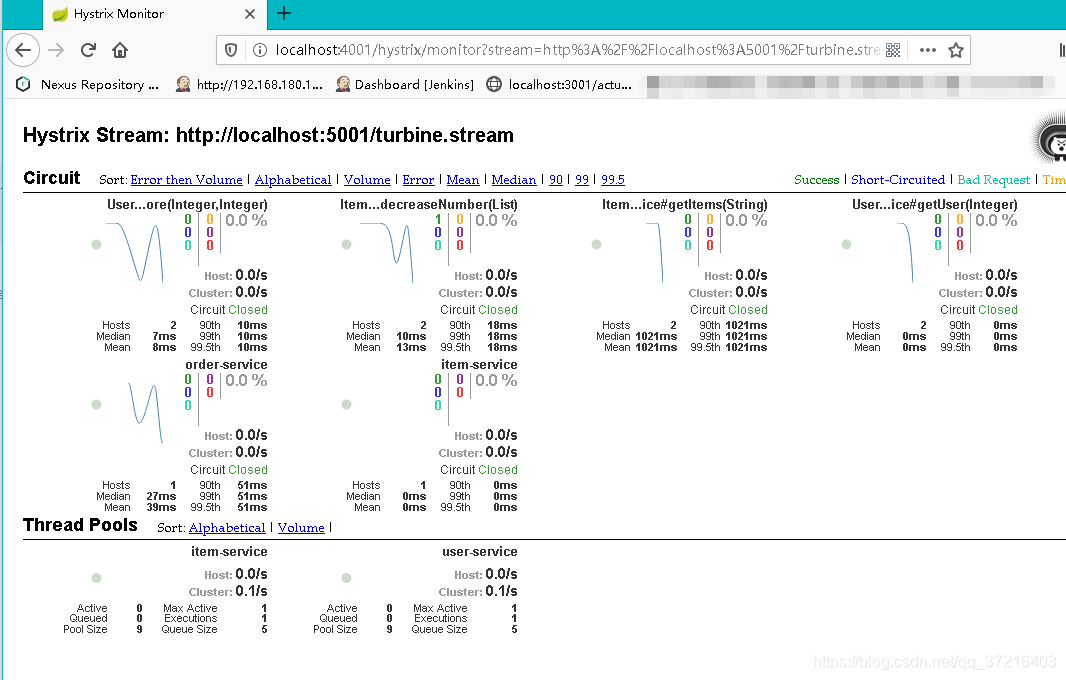Click the Hystrix hedgehog logo

[x=1049, y=139]
